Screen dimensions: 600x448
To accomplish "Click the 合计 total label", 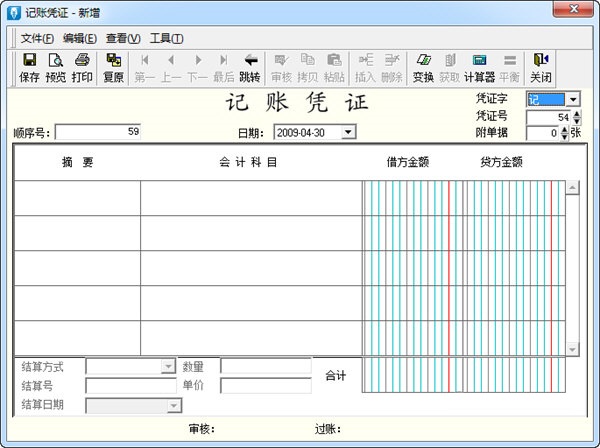I will tap(336, 376).
